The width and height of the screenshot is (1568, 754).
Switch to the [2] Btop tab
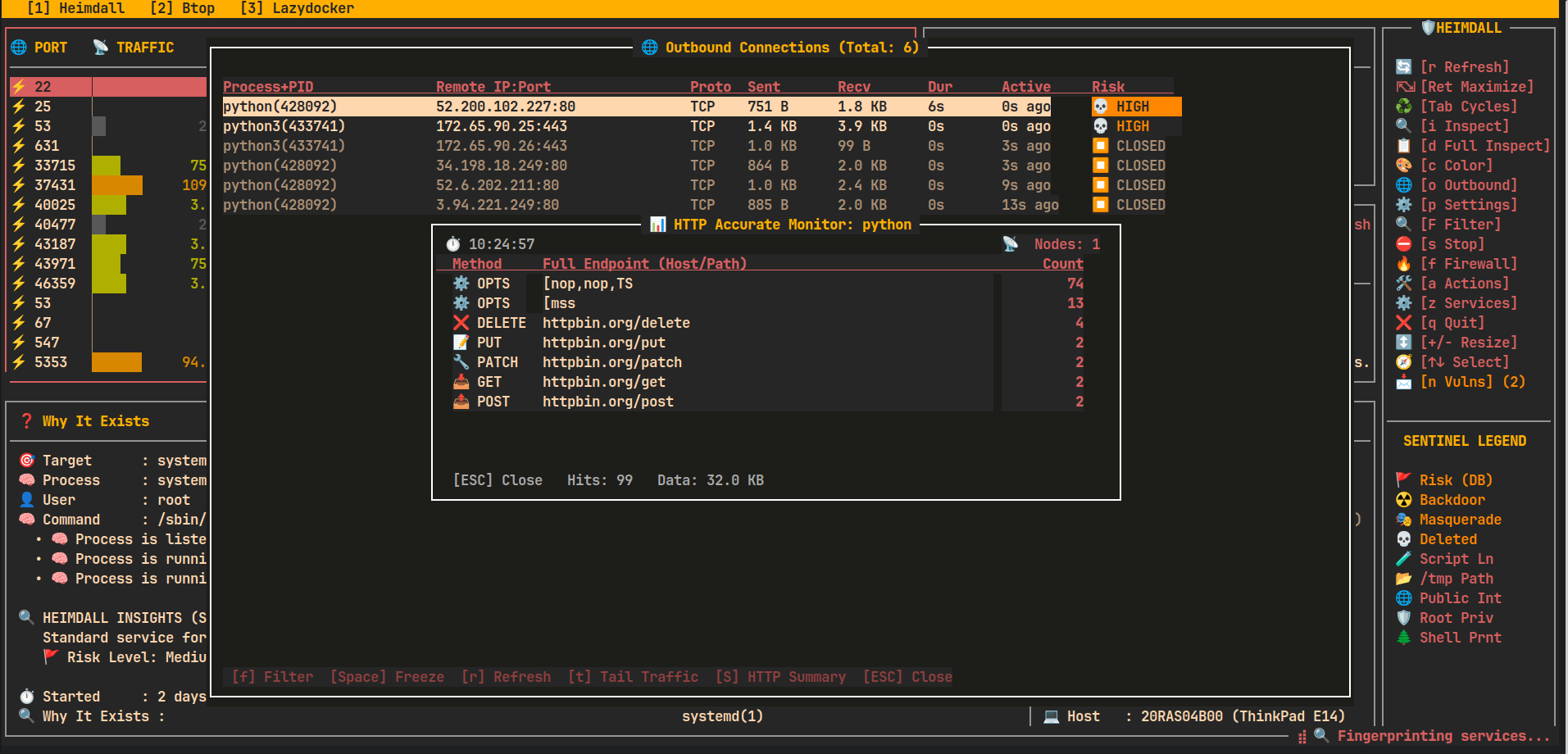click(182, 8)
